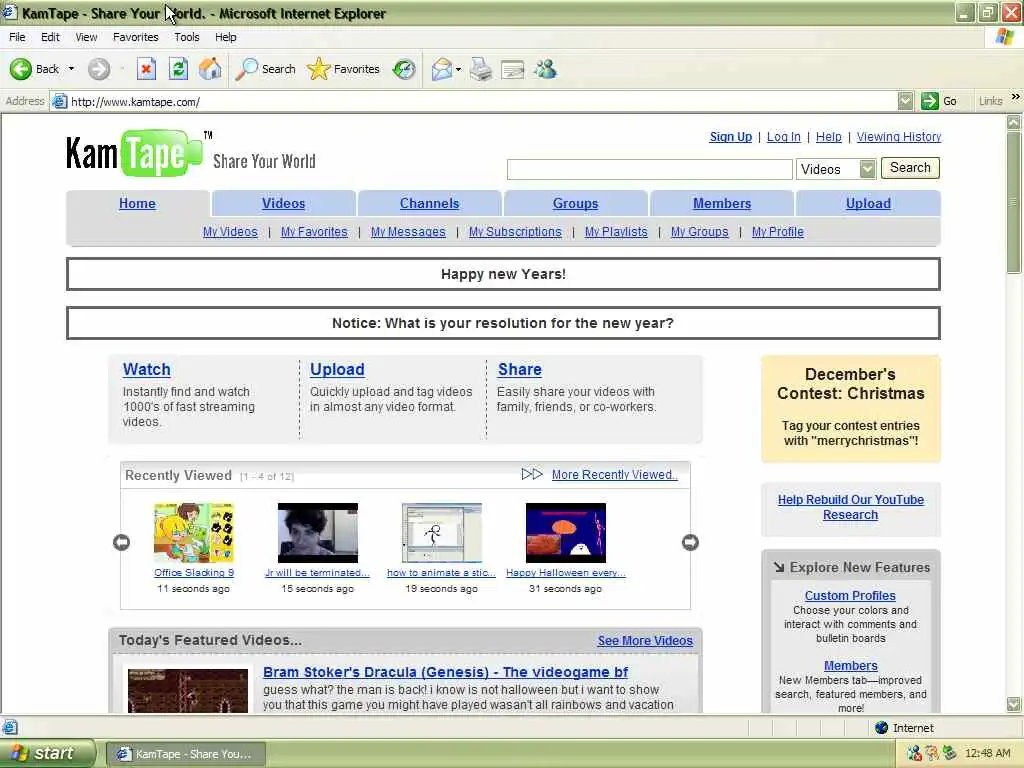Viewport: 1024px width, 768px height.
Task: Click the Refresh page icon
Action: point(178,69)
